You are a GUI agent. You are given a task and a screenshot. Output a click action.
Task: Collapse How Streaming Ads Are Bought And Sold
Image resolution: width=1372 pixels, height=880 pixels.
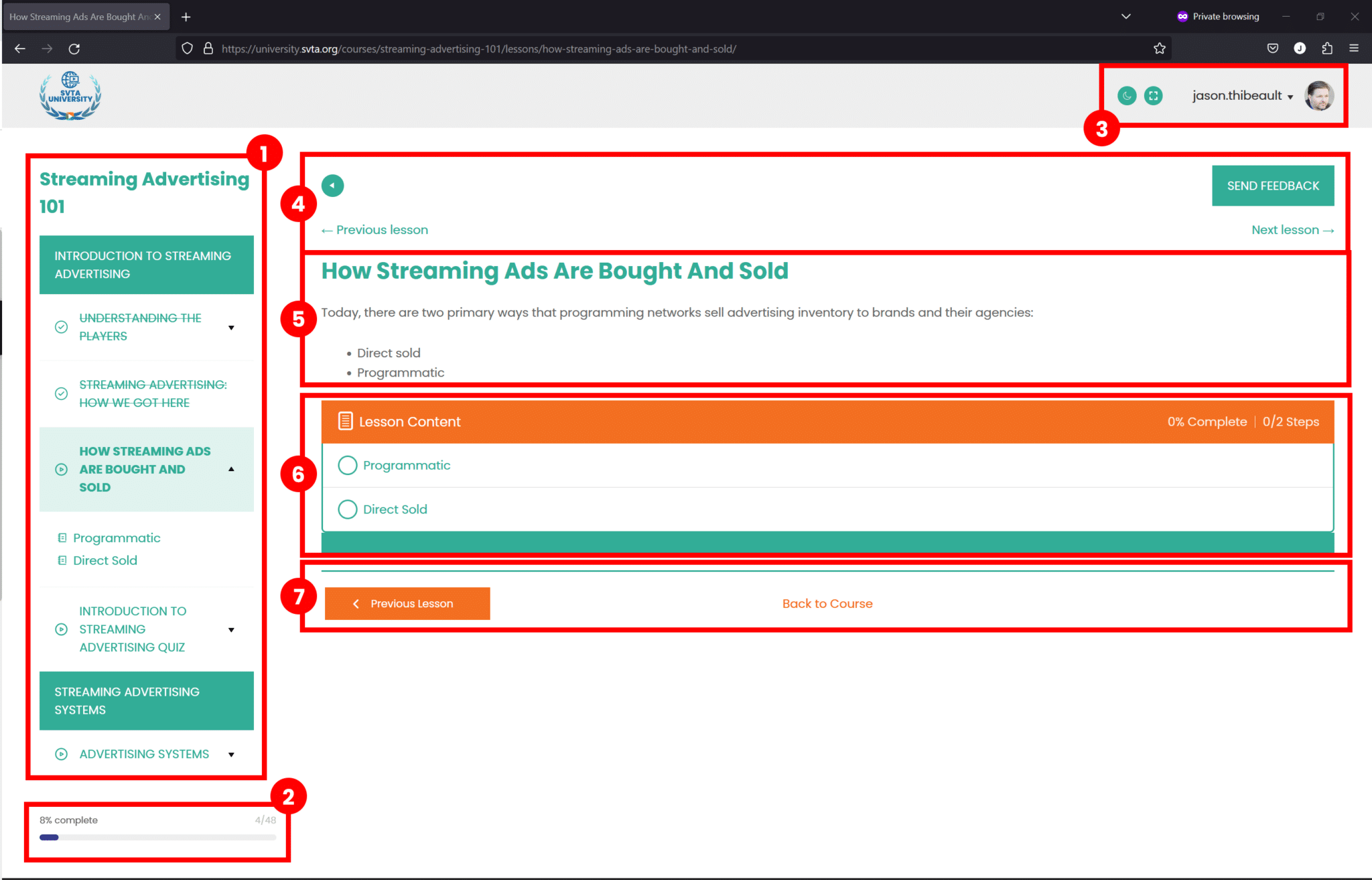231,469
